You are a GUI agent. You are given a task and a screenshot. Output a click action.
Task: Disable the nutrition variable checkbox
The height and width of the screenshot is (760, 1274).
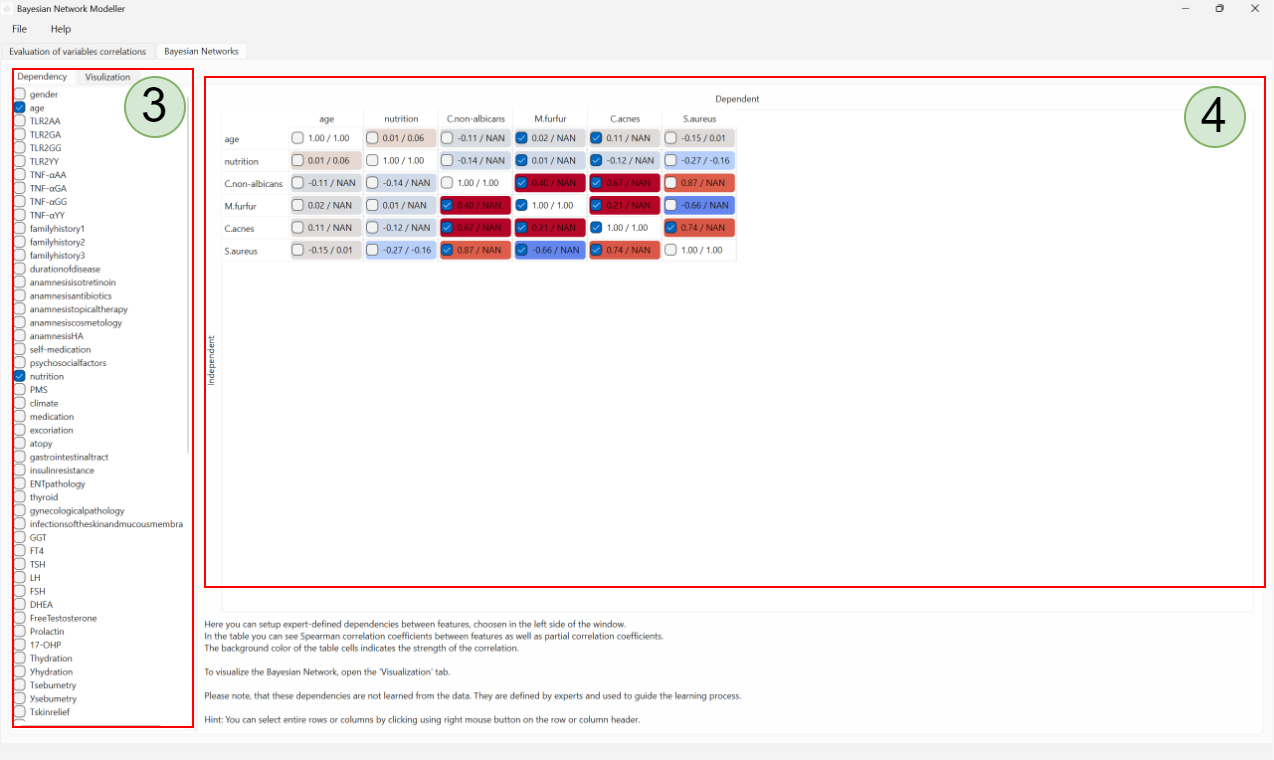18,376
